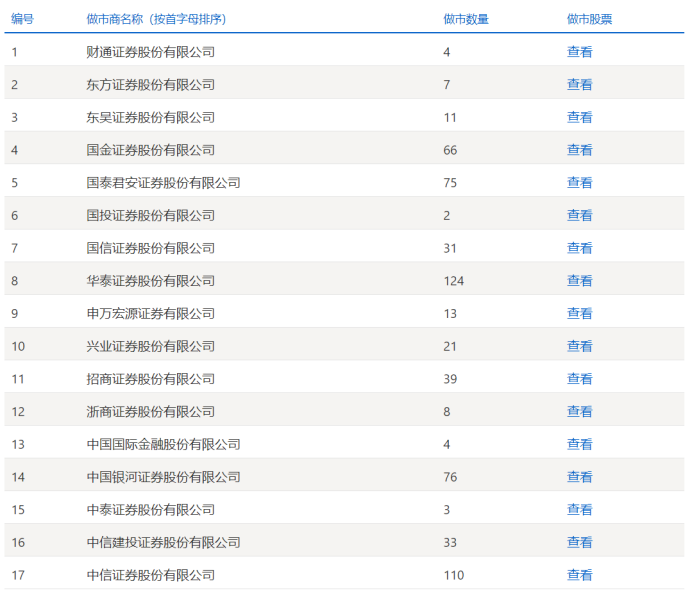Image resolution: width=692 pixels, height=602 pixels.
Task: Click 查看 in the 中国银河证券 row
Action: (x=579, y=477)
